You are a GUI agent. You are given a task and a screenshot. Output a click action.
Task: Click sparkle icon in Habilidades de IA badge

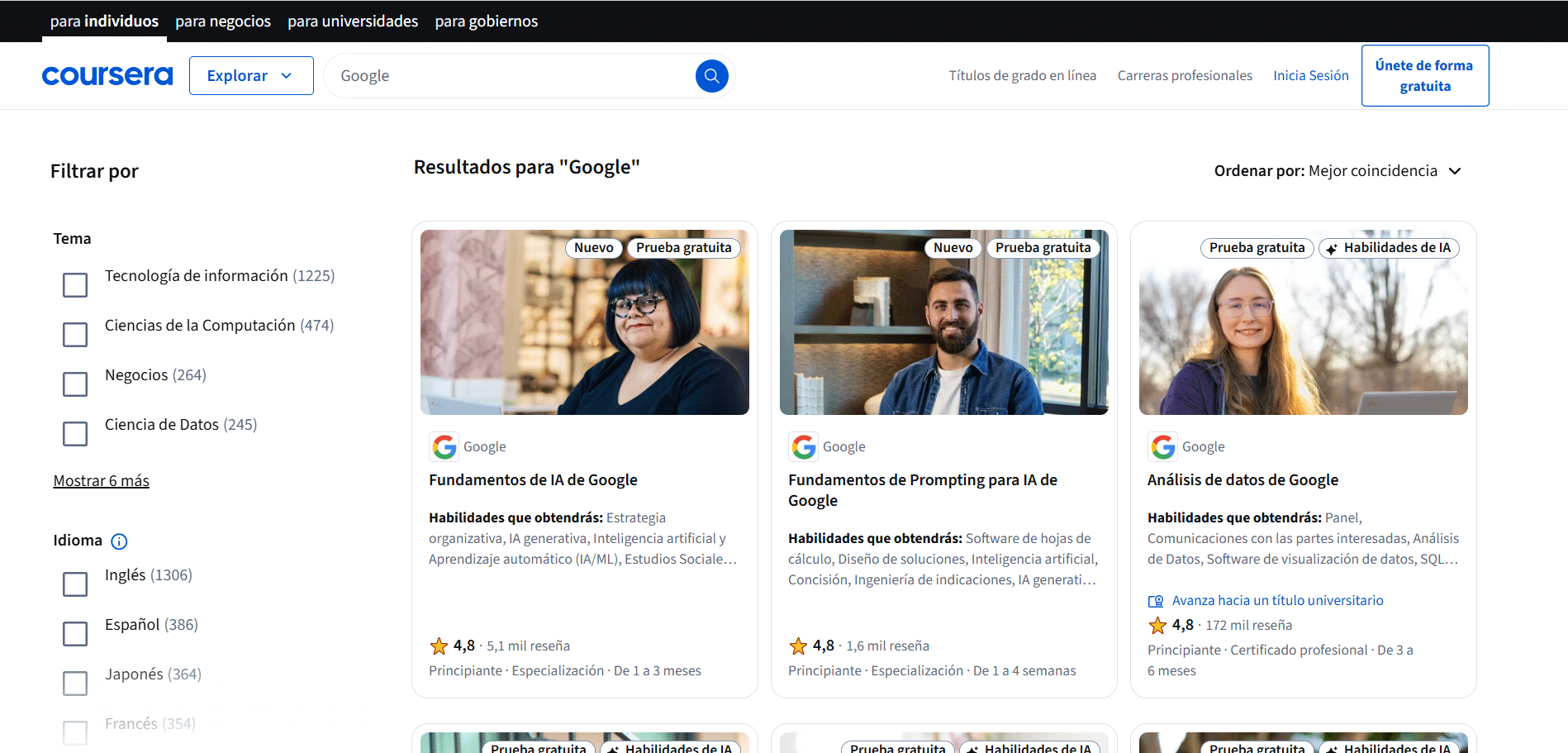[1332, 249]
